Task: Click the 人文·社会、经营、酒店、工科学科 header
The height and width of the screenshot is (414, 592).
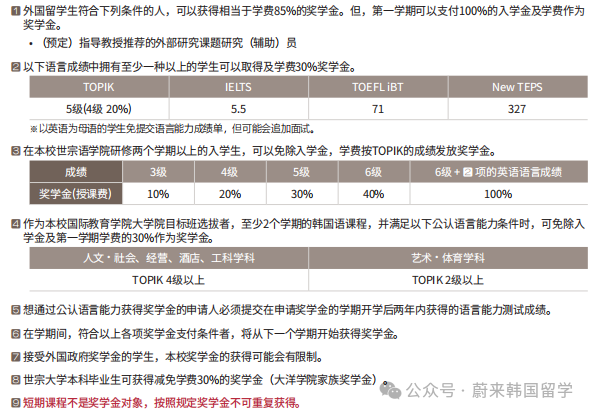Action: 169,258
